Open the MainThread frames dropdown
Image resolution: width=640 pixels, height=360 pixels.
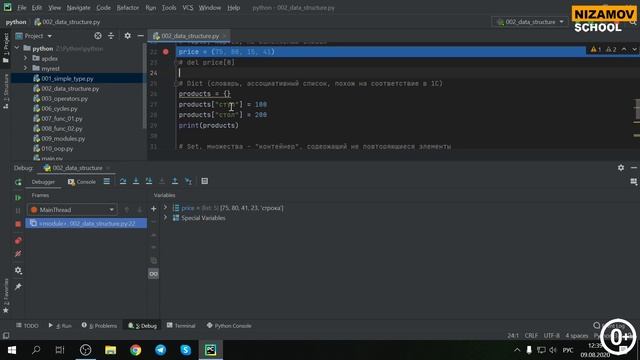click(72, 210)
